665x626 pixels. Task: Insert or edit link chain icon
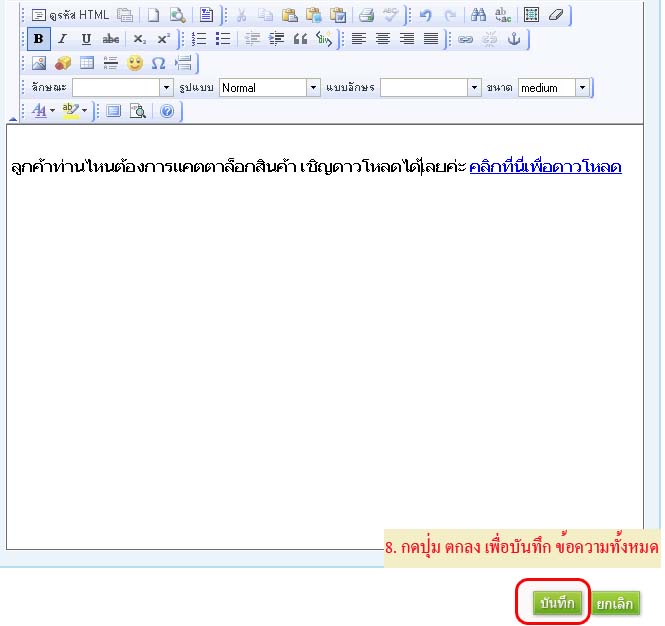pyautogui.click(x=466, y=39)
